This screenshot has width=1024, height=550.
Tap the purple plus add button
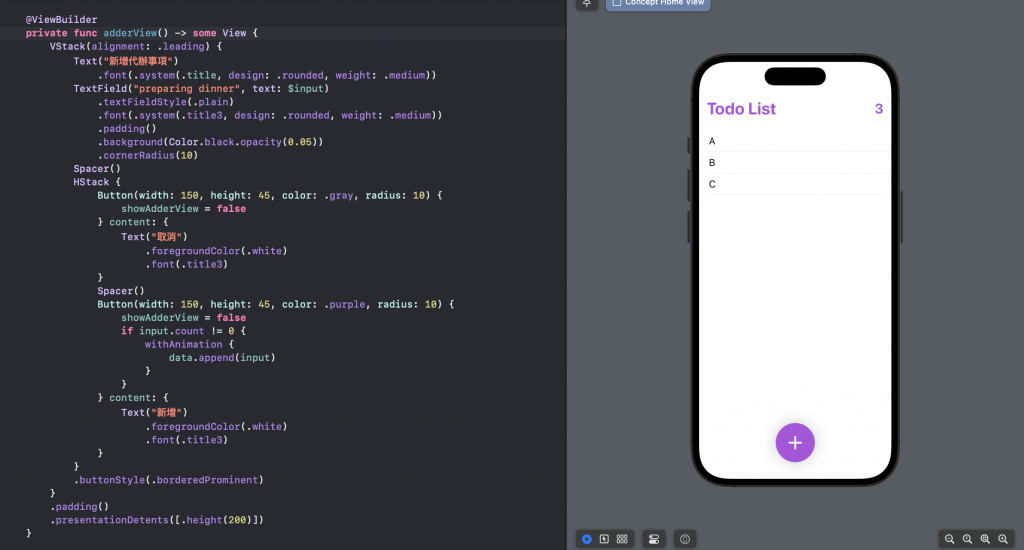[795, 442]
